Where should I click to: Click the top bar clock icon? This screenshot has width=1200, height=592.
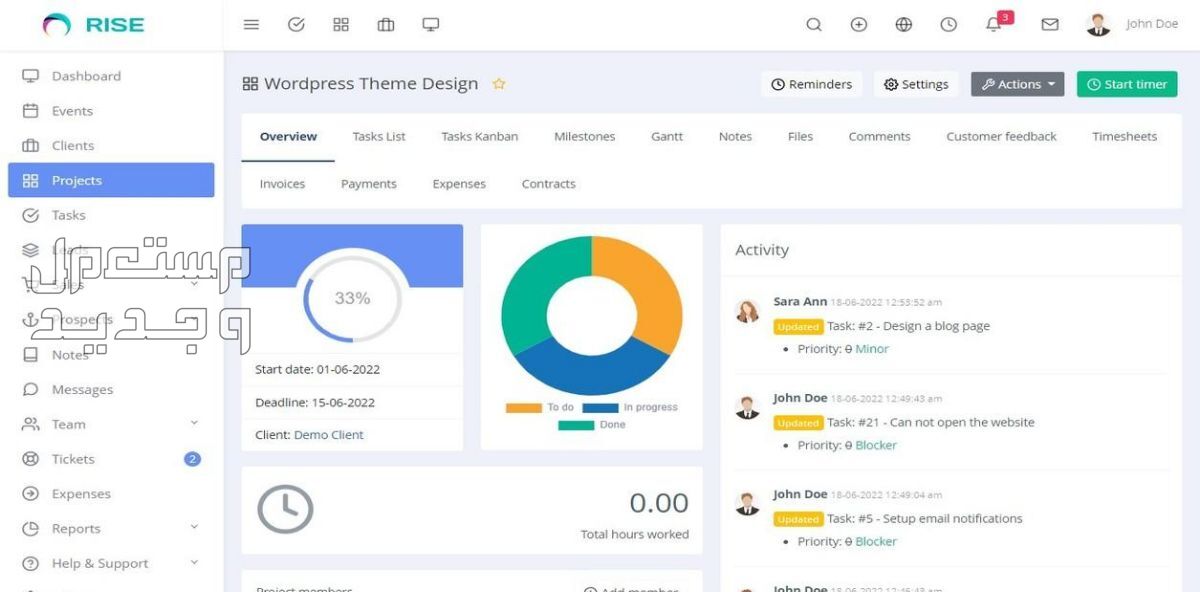coord(949,25)
